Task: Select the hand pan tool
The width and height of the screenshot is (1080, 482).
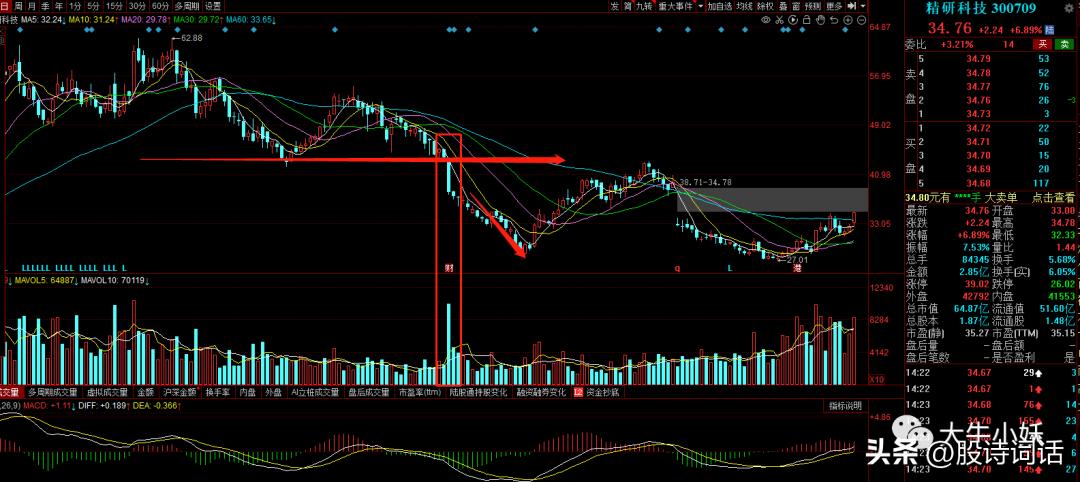Action: tap(820, 20)
